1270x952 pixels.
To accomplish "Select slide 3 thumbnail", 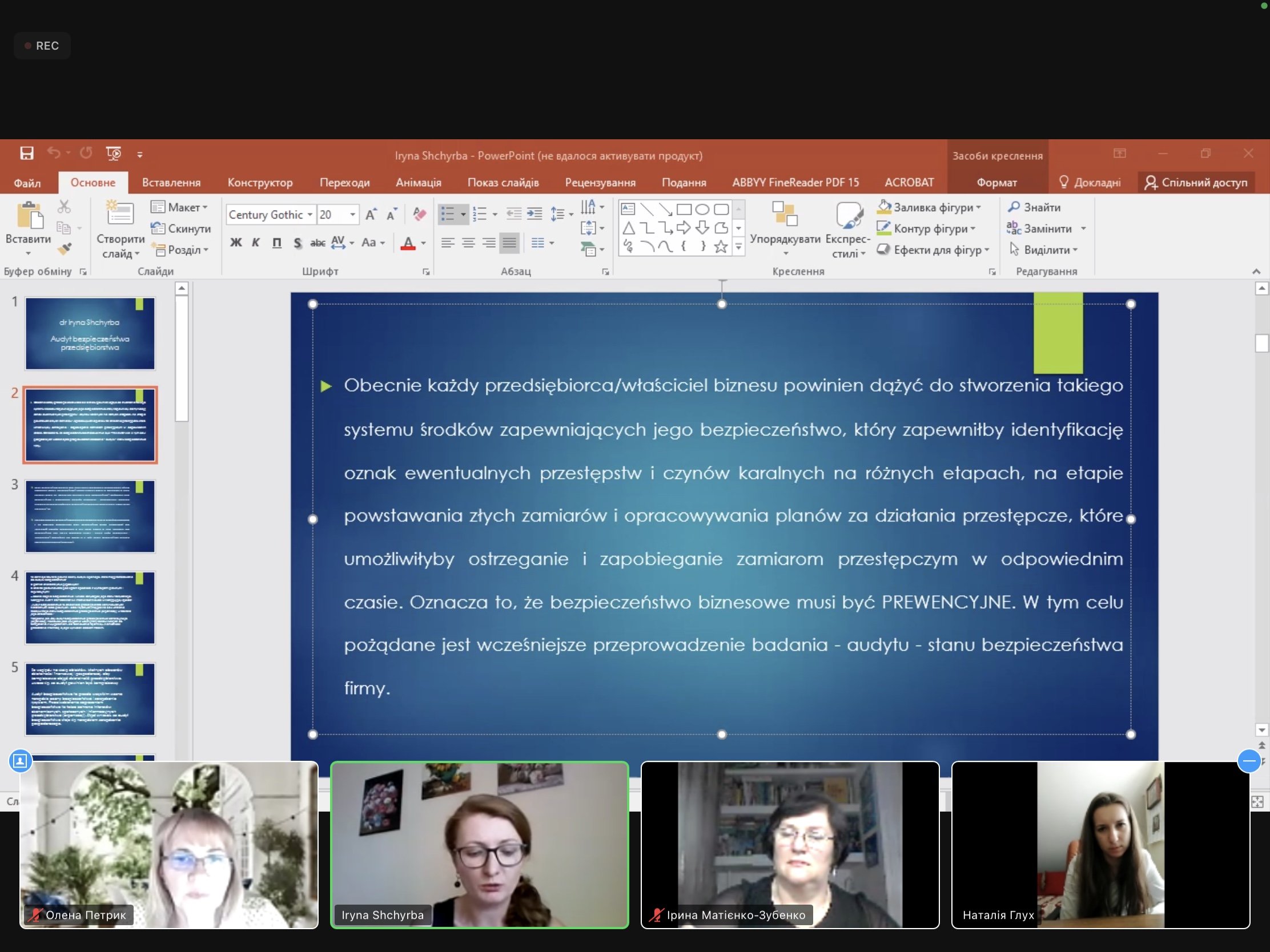I will 90,517.
